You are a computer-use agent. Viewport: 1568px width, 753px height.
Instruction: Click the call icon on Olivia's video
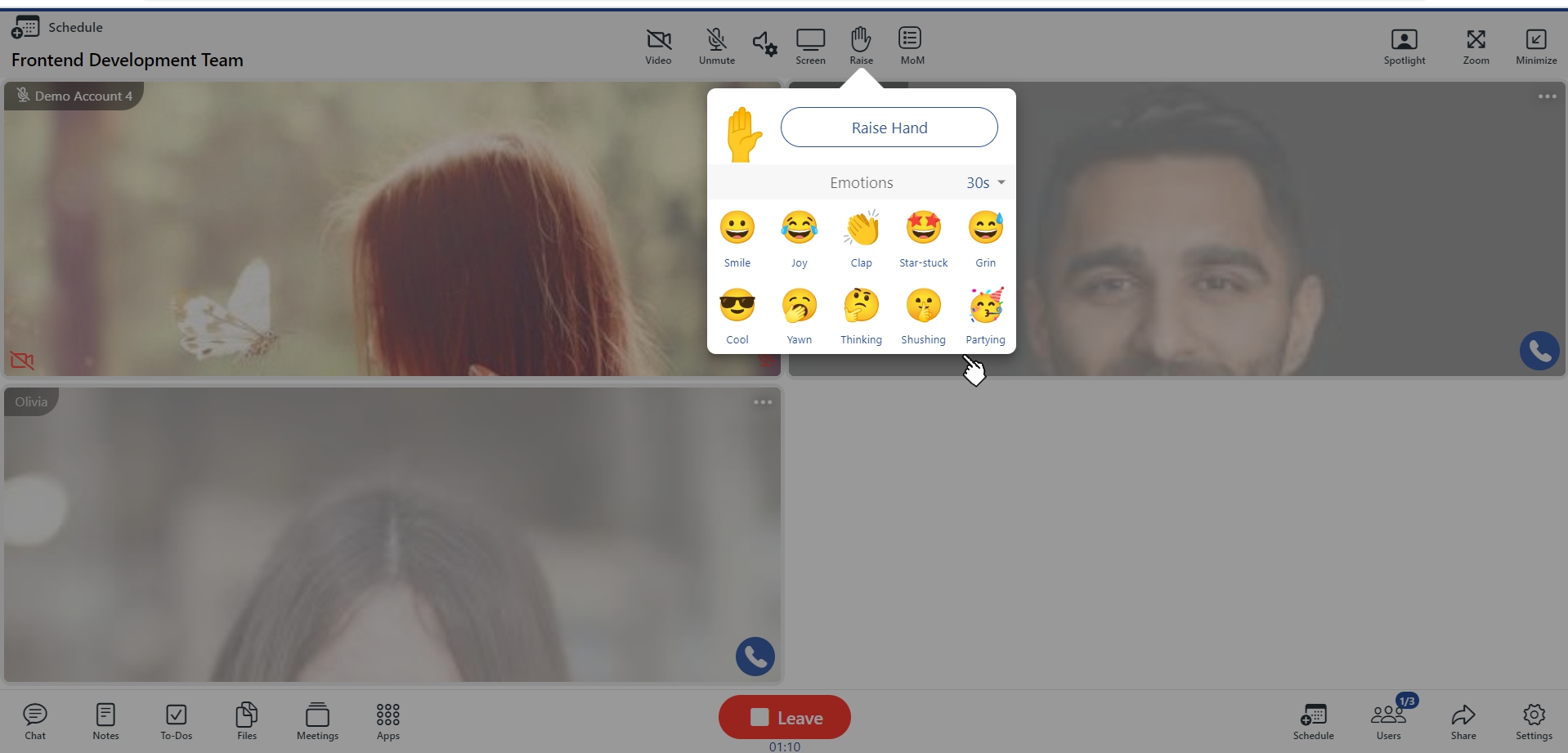pos(755,657)
